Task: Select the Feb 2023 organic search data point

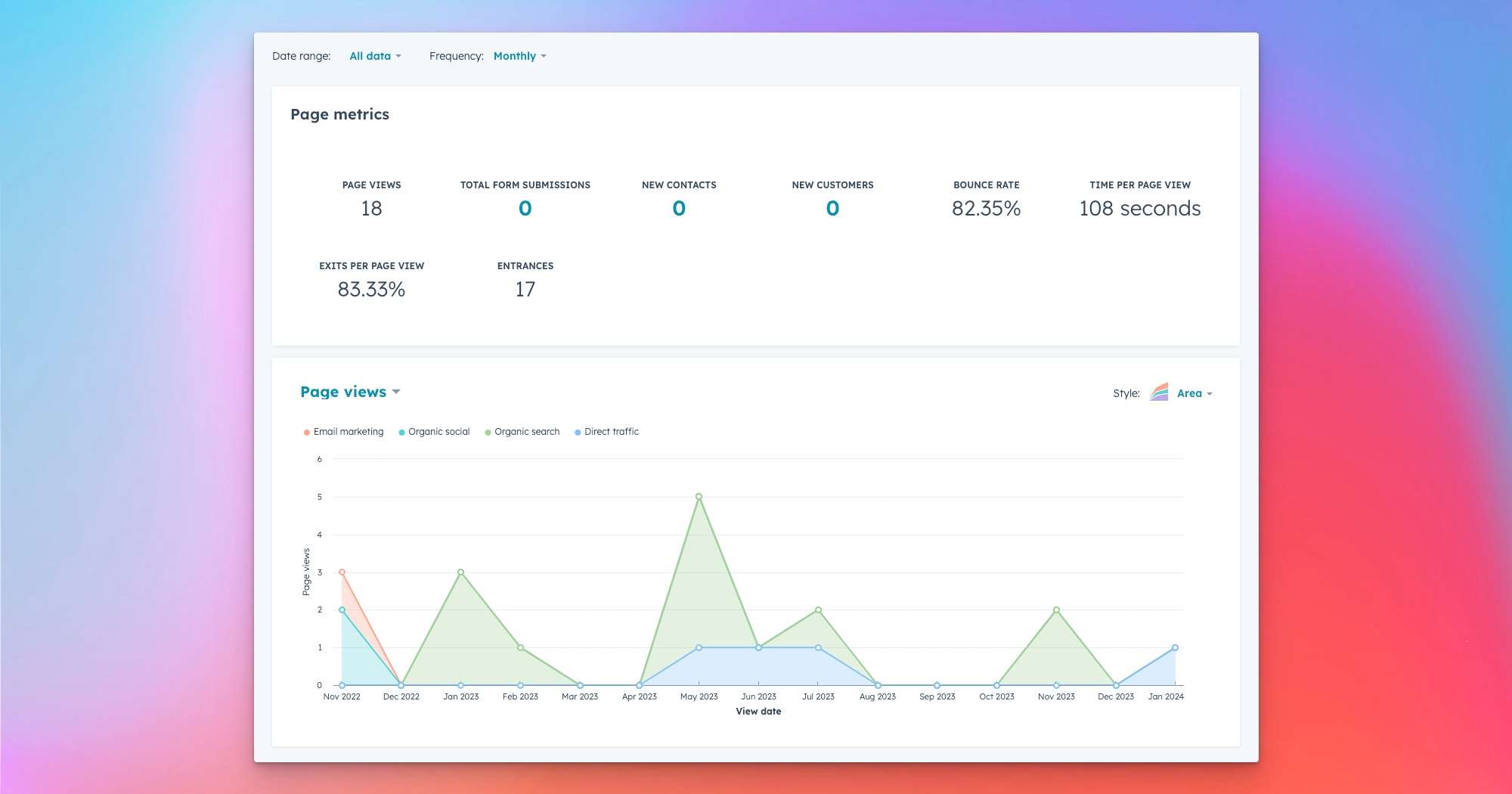Action: (x=520, y=648)
